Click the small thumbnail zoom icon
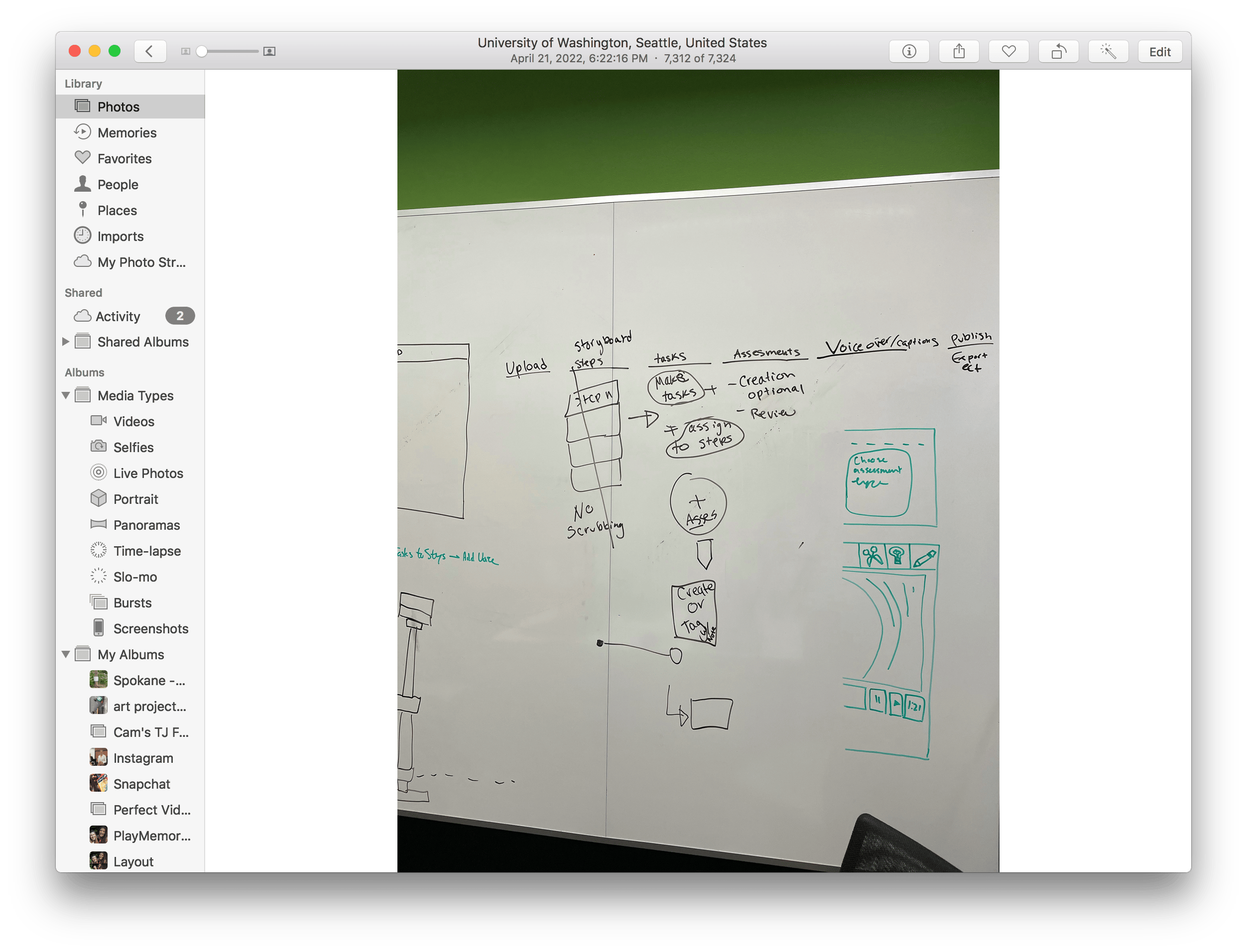The image size is (1247, 952). pos(185,52)
